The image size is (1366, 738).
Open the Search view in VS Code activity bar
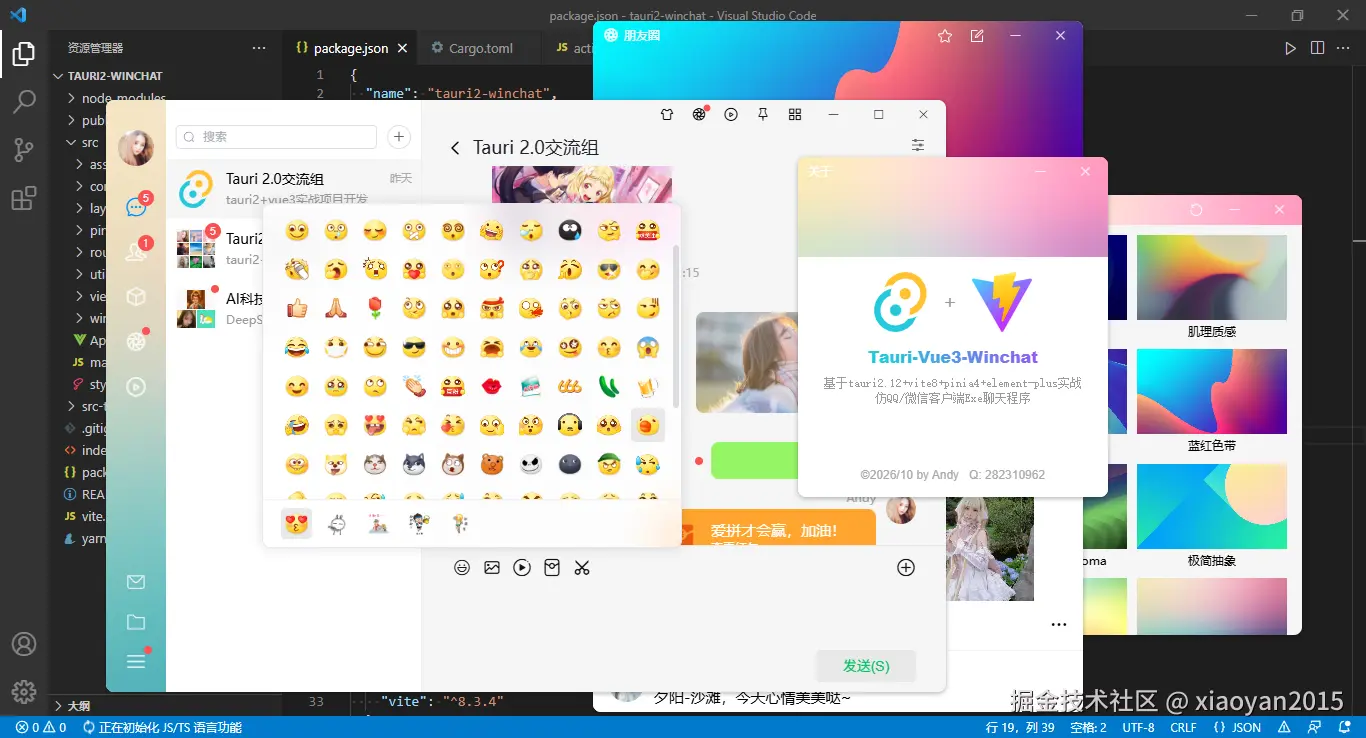24,101
